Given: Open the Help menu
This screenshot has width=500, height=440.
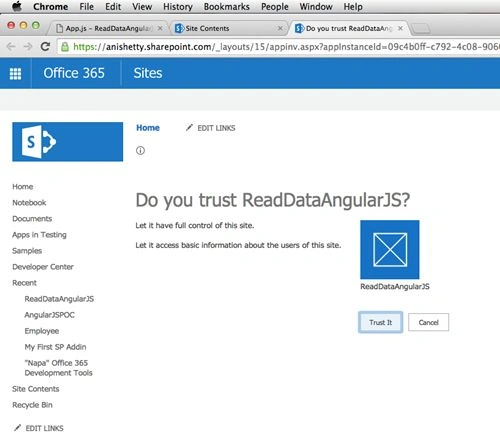Looking at the screenshot, I should (353, 6).
